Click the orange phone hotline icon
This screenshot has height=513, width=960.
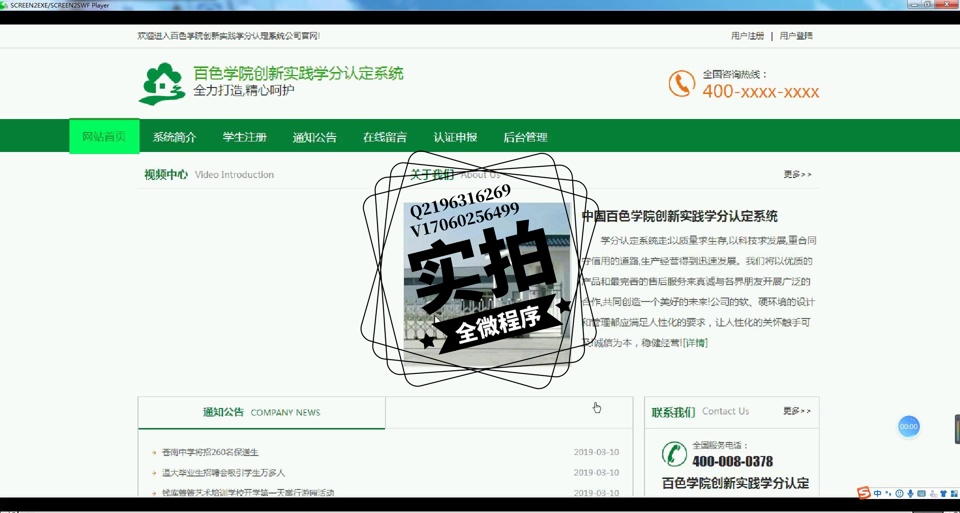tap(681, 84)
